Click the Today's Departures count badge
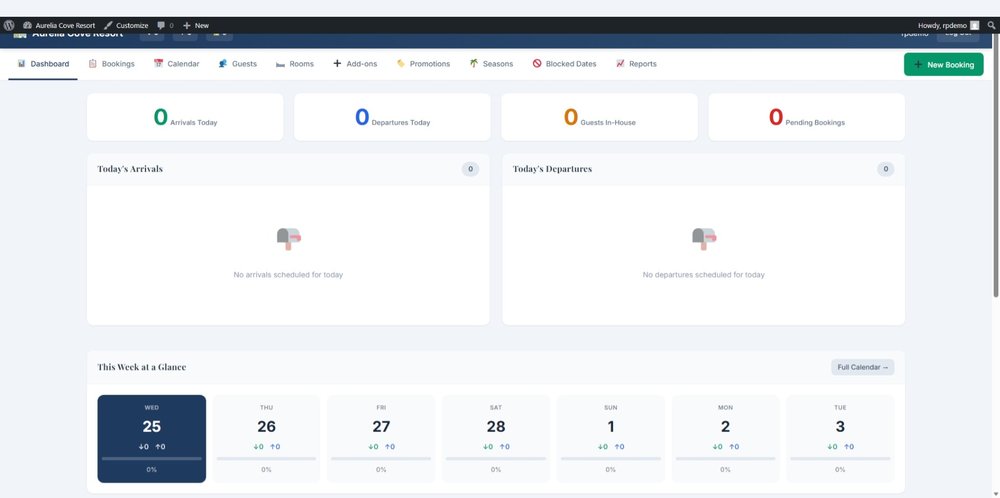 click(x=885, y=169)
